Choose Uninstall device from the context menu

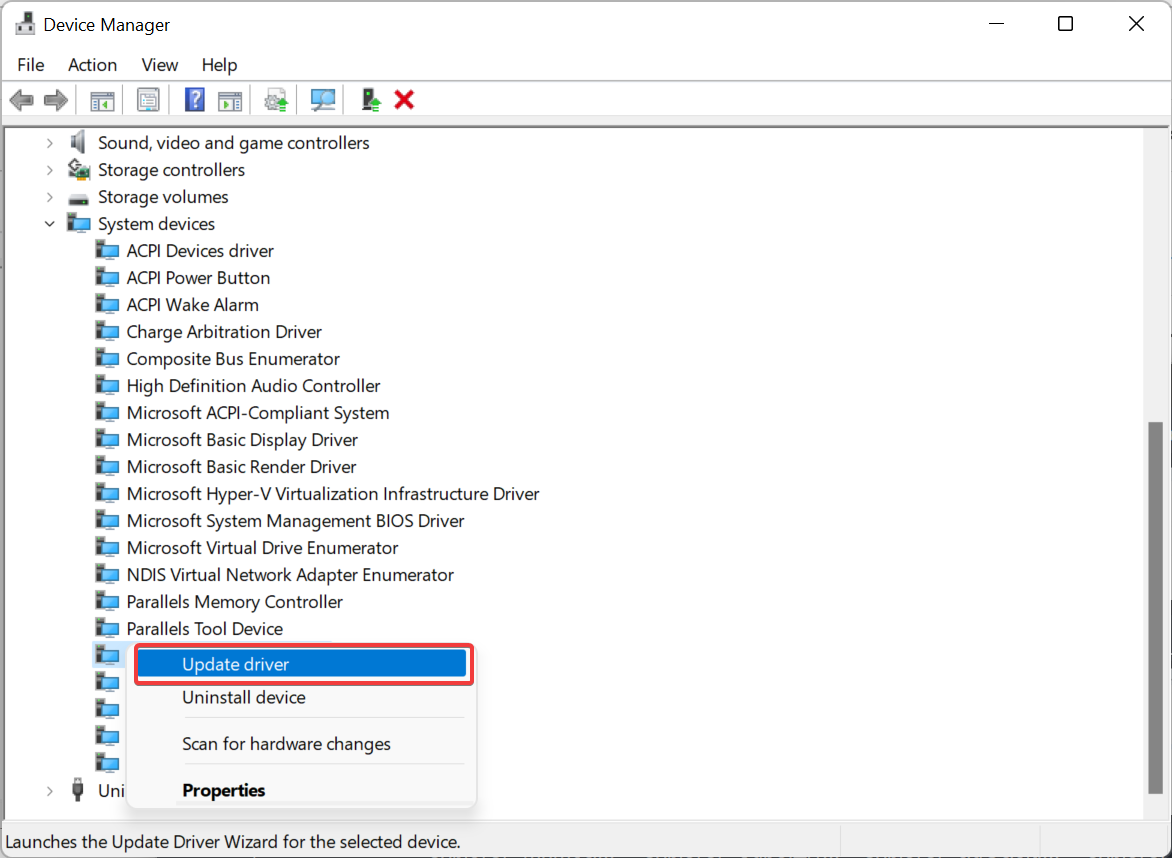click(x=303, y=697)
